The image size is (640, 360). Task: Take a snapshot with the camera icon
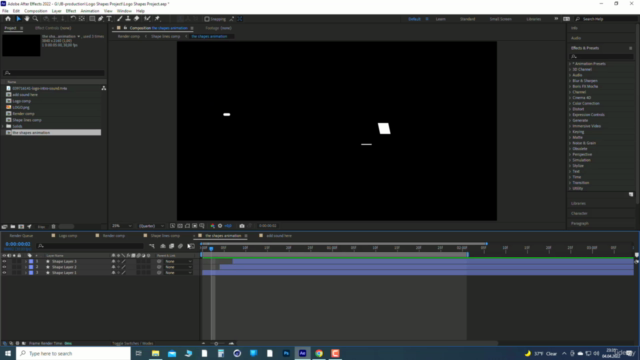coord(242,226)
